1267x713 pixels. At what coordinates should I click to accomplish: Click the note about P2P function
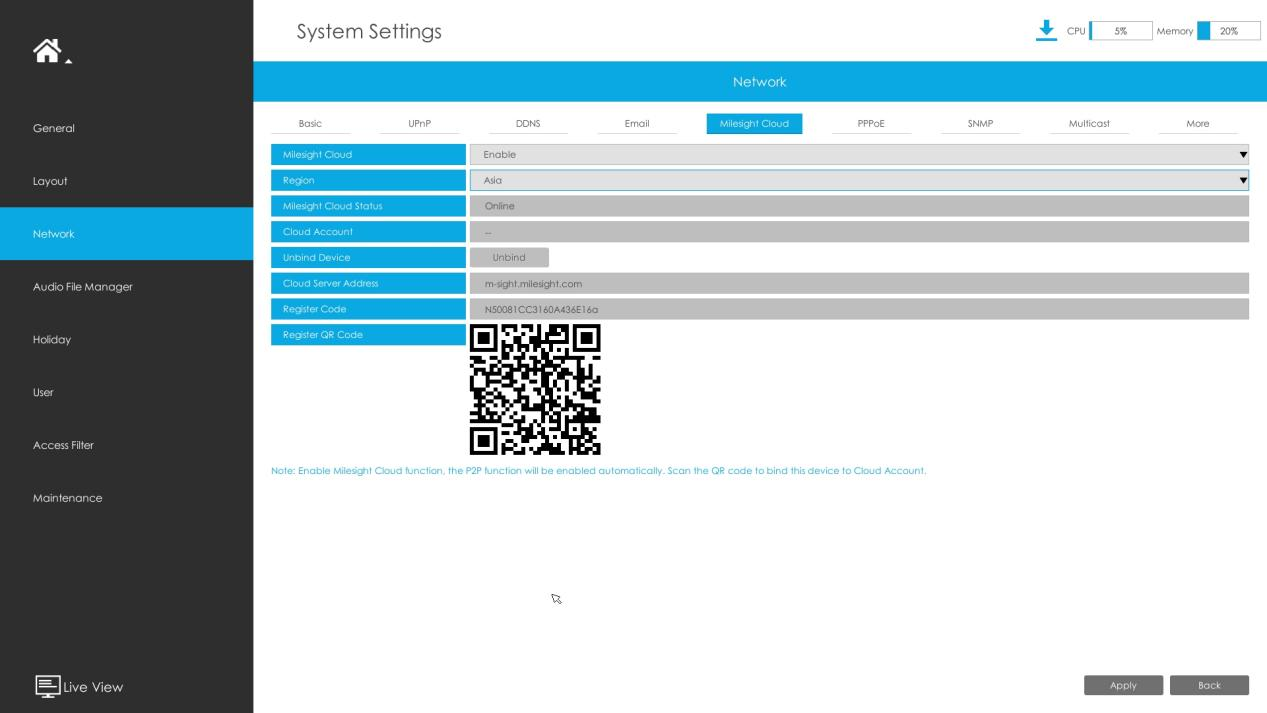tap(598, 471)
